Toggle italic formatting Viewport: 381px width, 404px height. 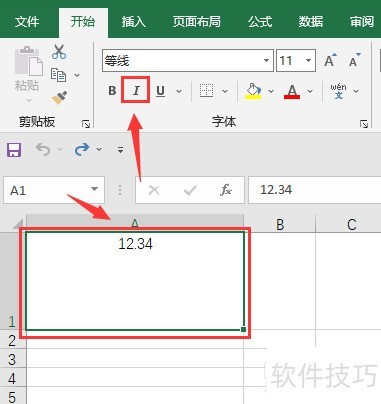[136, 90]
